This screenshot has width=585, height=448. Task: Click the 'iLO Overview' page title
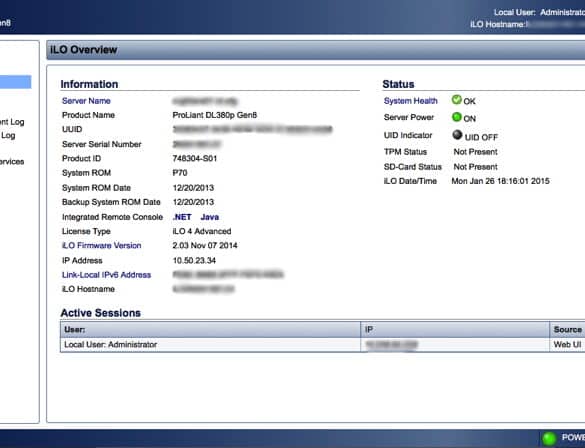point(84,50)
